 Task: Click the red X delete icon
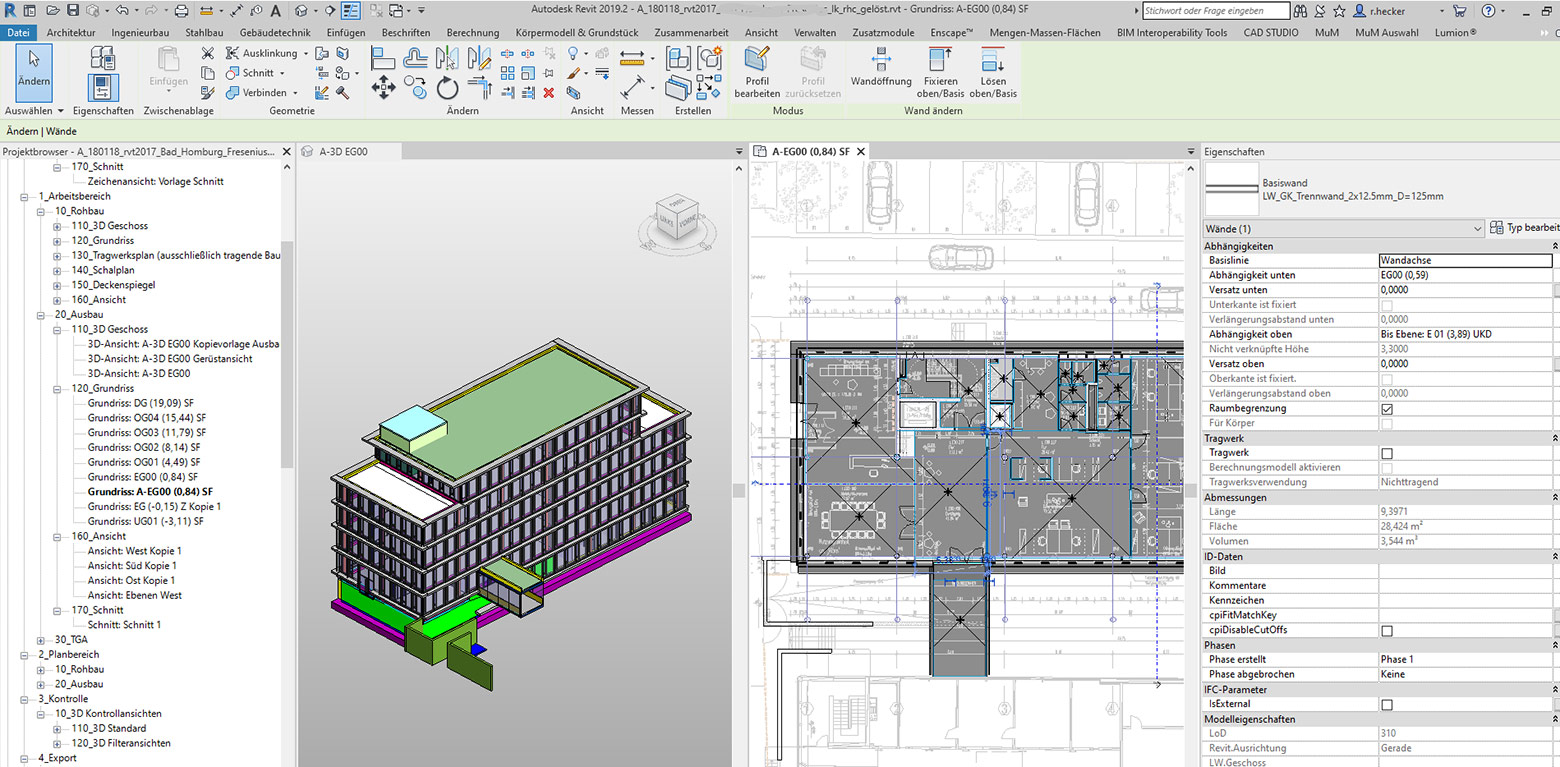coord(548,93)
